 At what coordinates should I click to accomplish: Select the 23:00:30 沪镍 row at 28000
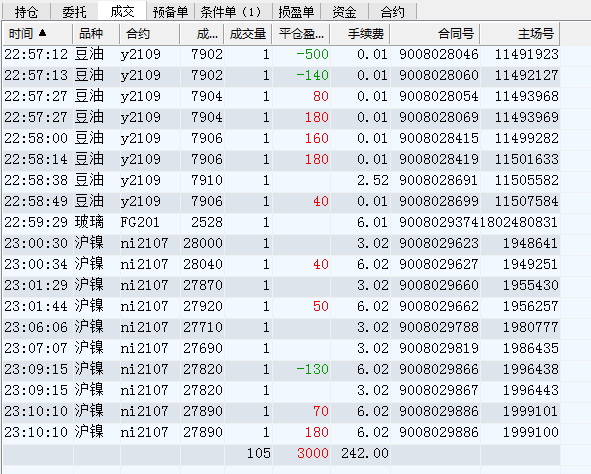[281, 243]
